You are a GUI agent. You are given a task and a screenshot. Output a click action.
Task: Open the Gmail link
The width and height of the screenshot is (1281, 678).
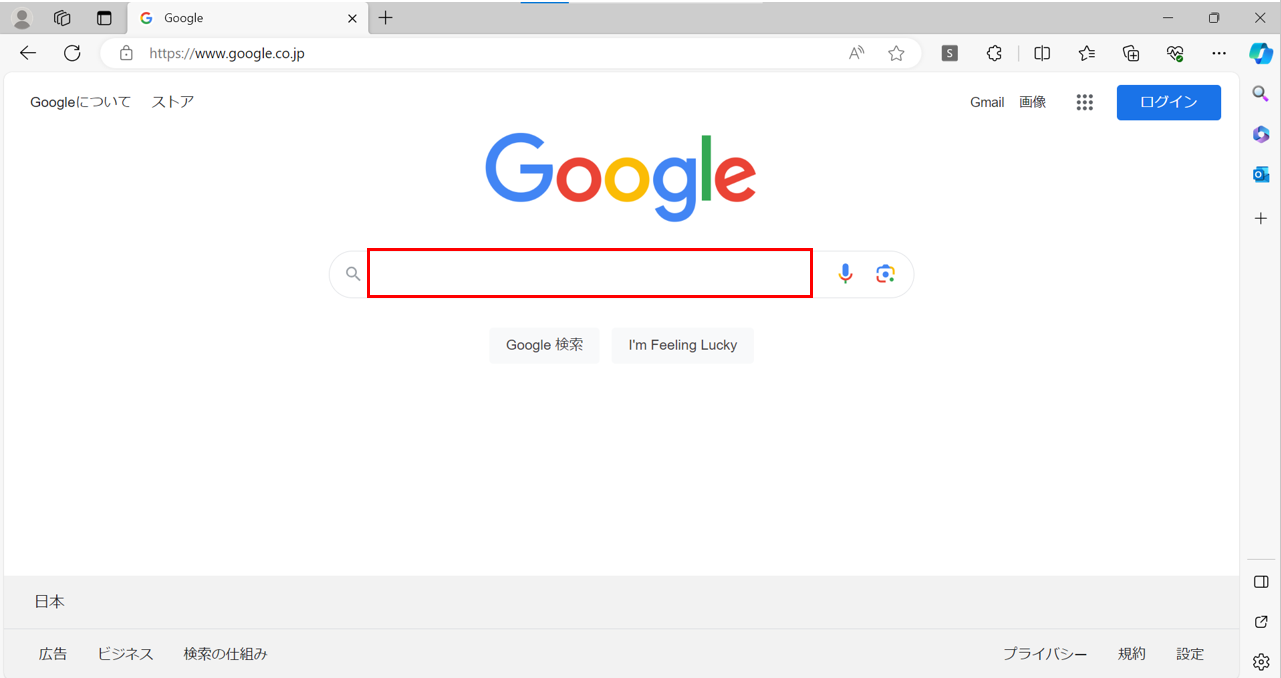[x=987, y=102]
